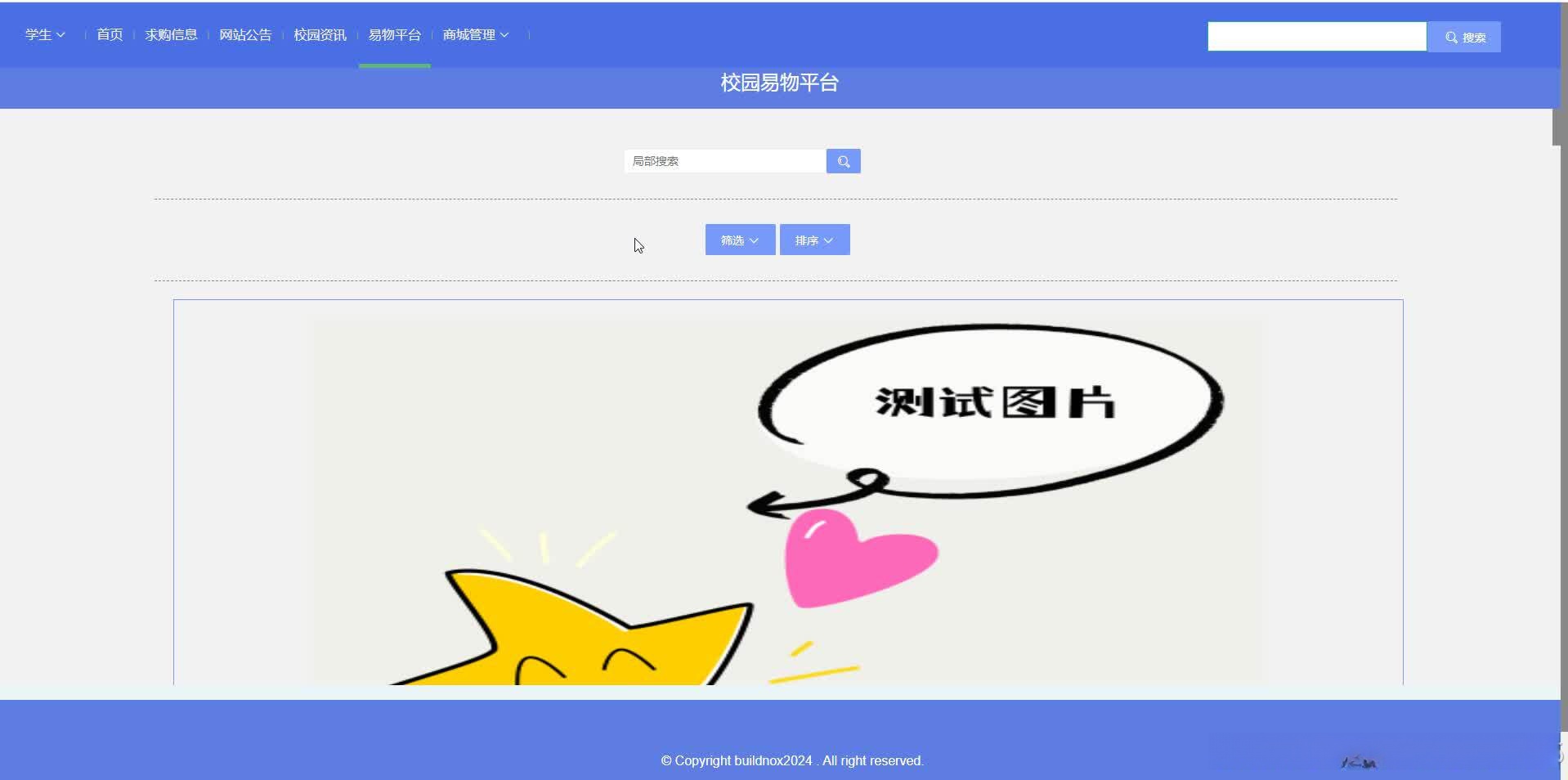The image size is (1568, 780).
Task: Click the top-right global search input field
Action: tap(1316, 36)
